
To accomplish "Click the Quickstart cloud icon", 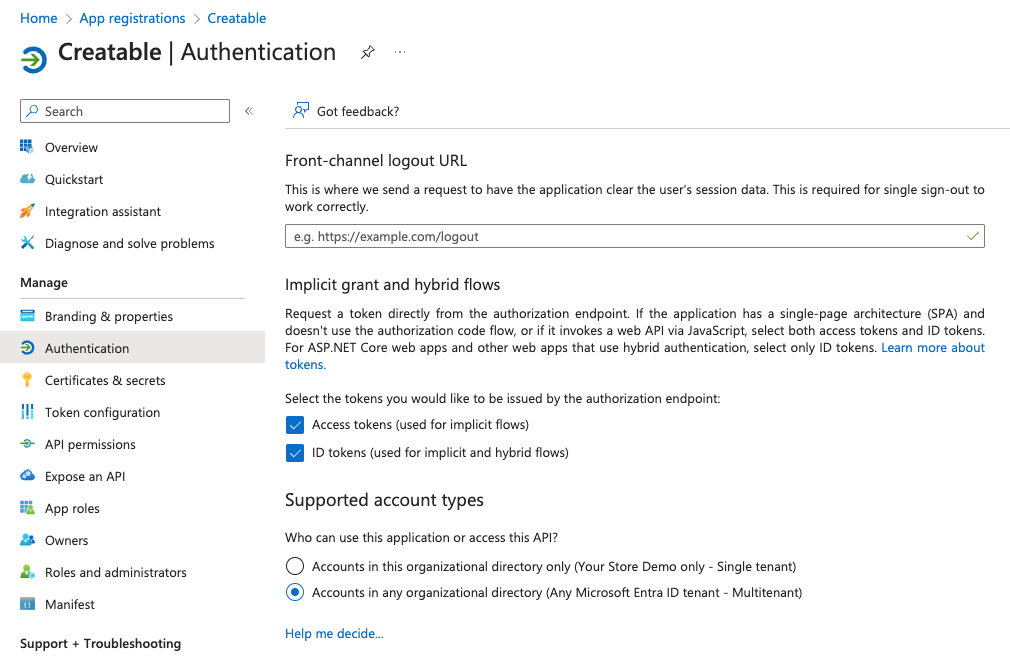I will [27, 179].
